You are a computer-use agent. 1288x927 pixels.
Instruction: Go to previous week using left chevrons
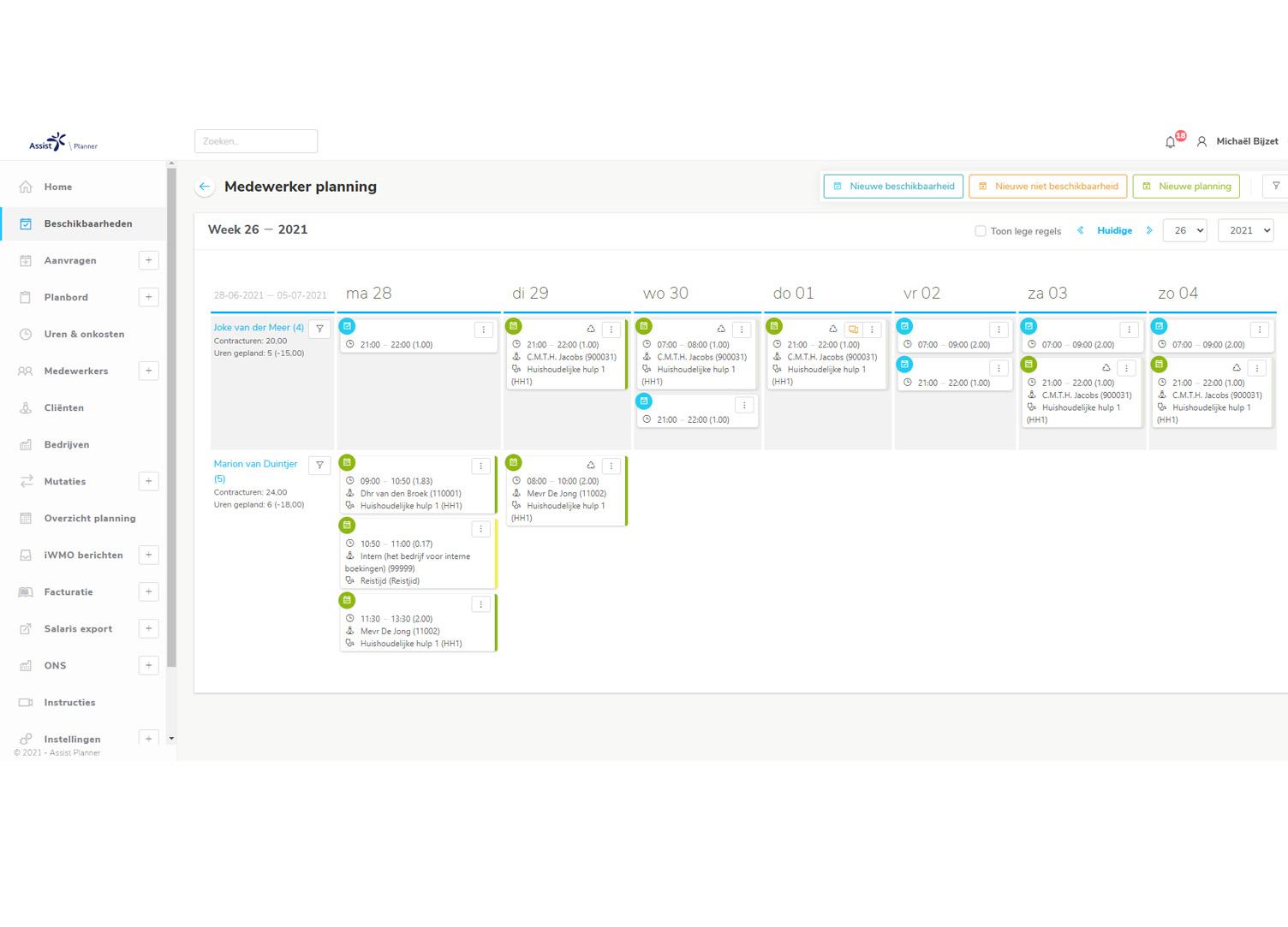click(x=1080, y=230)
